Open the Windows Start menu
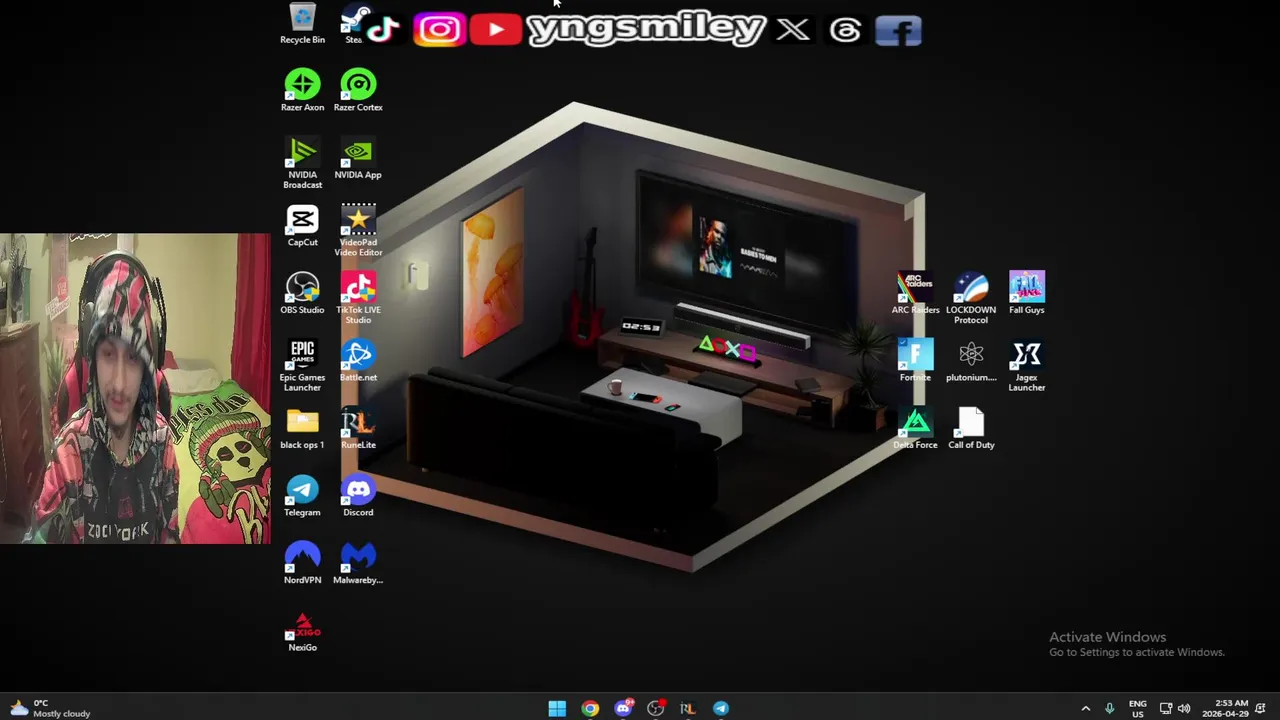The width and height of the screenshot is (1280, 720). tap(557, 708)
